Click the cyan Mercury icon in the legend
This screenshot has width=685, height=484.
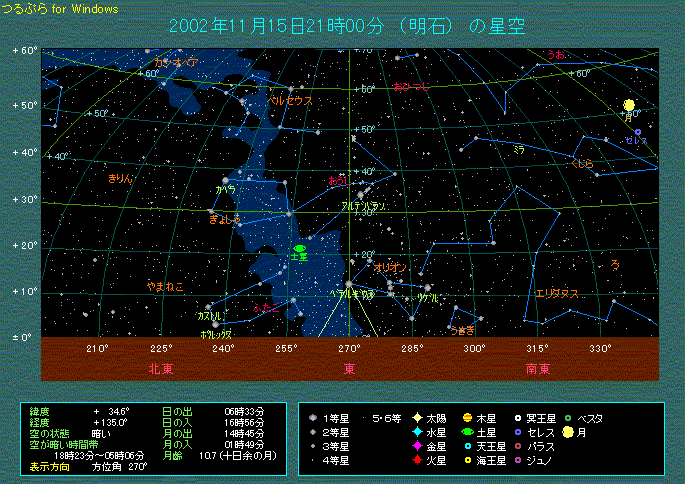coord(416,432)
